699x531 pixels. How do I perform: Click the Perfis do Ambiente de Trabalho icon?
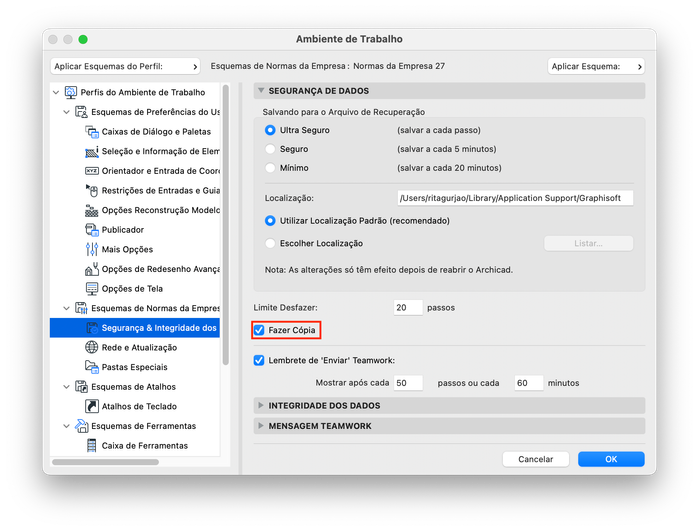click(x=71, y=92)
